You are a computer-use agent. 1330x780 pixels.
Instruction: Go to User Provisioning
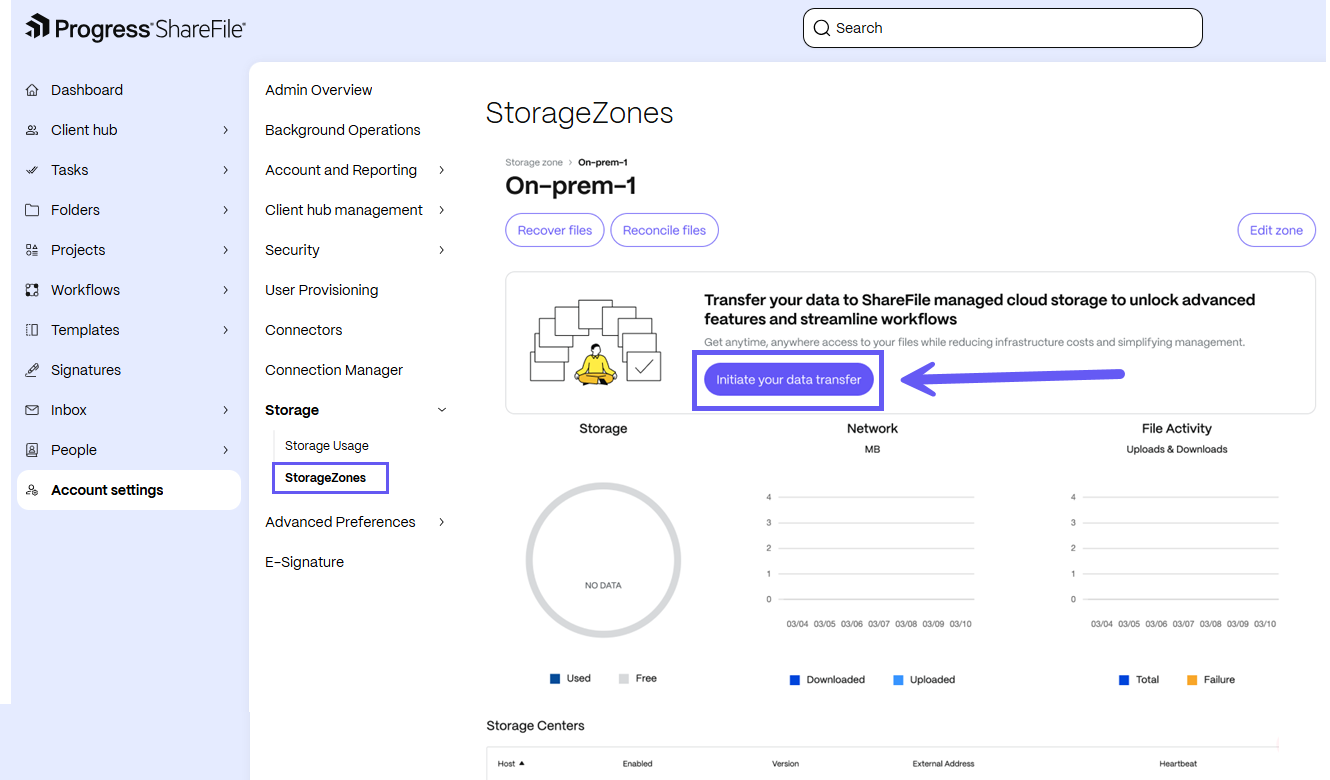pos(322,290)
